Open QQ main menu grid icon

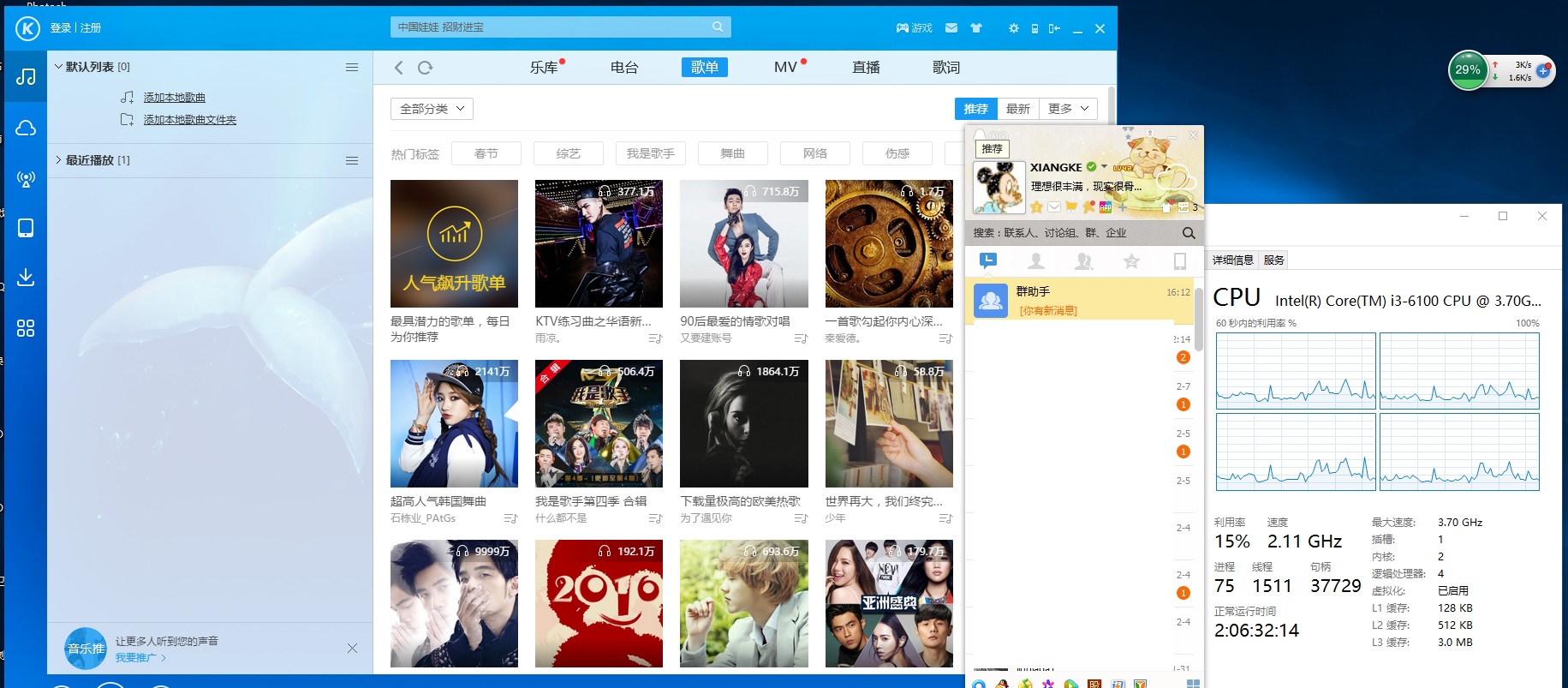pyautogui.click(x=1193, y=684)
